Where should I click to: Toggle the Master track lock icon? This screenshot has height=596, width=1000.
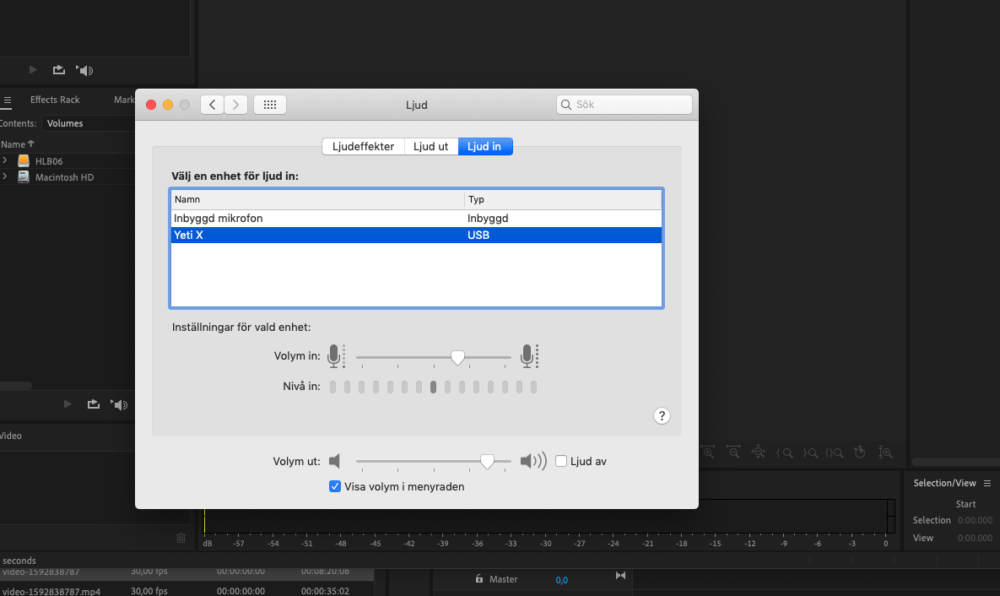pyautogui.click(x=479, y=579)
